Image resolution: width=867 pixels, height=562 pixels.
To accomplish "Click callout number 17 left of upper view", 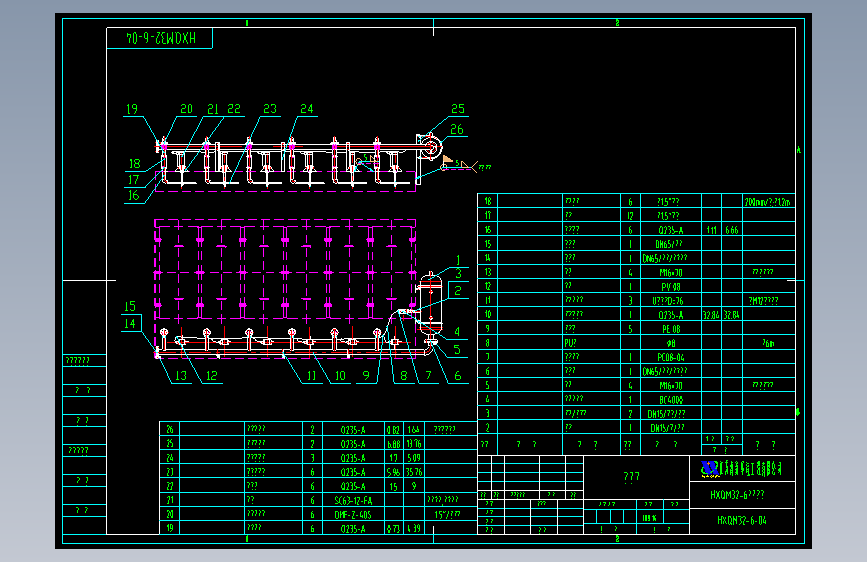I will point(133,179).
